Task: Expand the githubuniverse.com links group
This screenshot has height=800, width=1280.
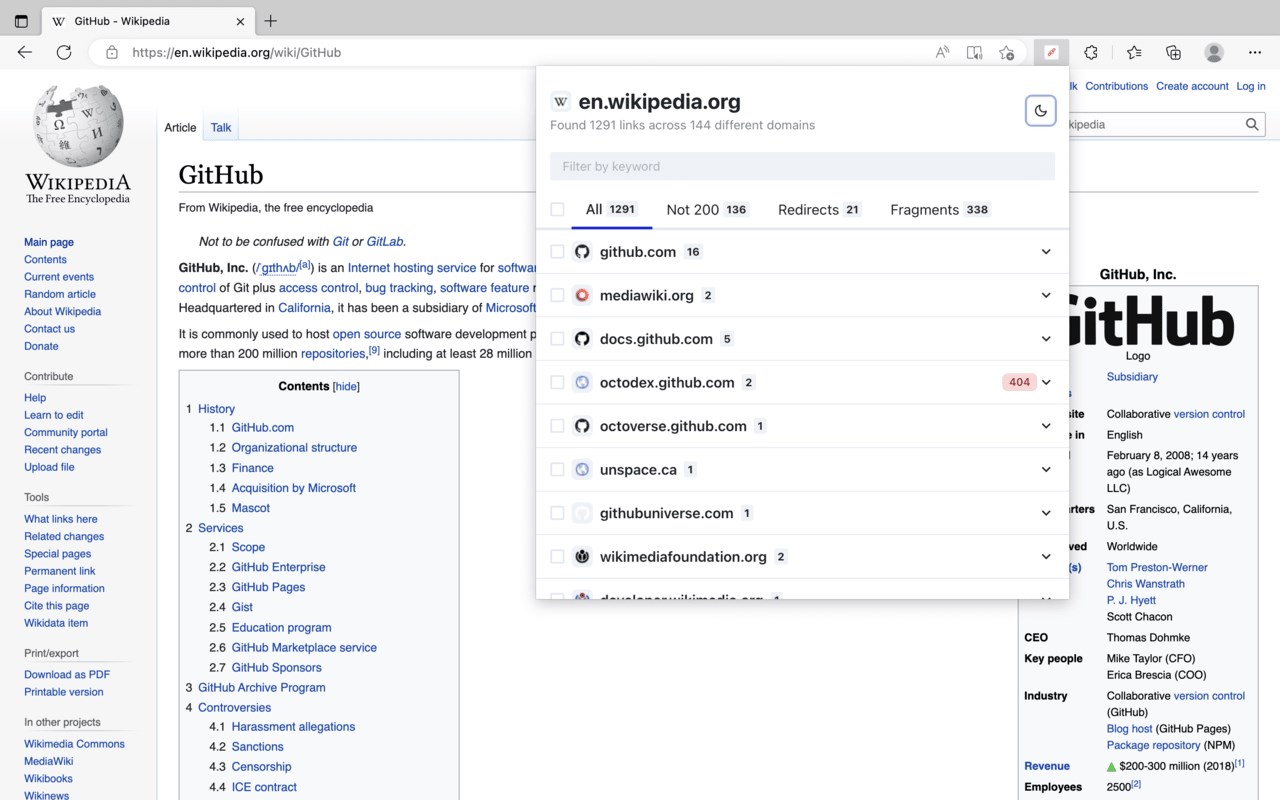Action: (1046, 513)
